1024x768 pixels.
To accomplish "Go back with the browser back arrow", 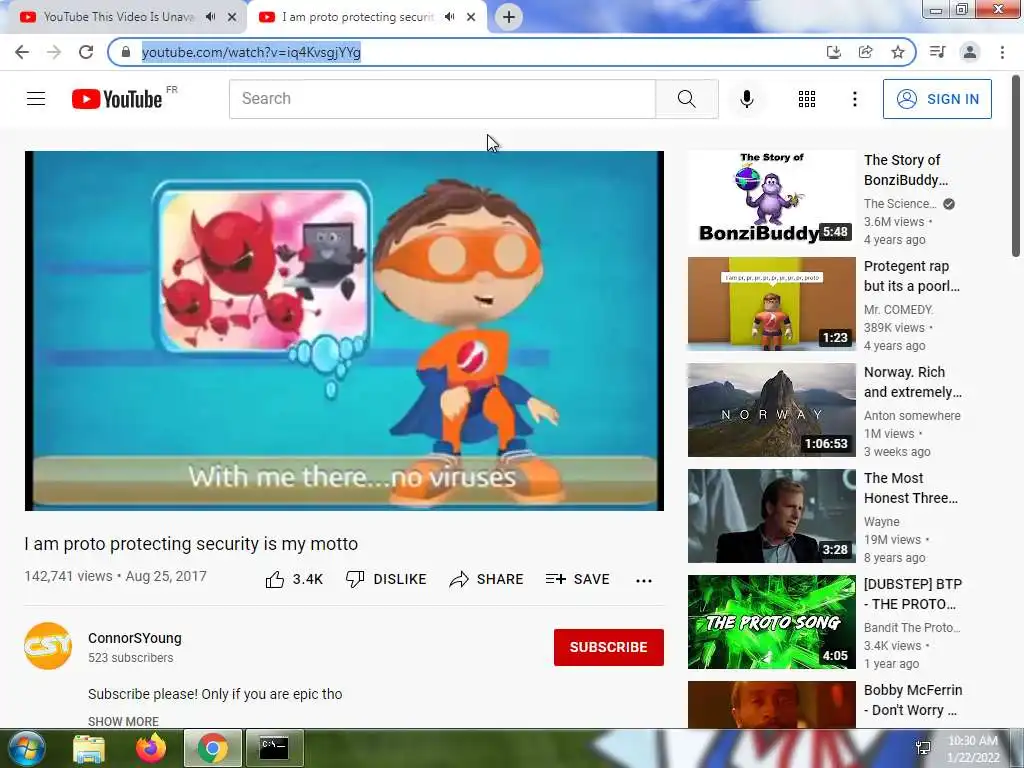I will tap(22, 52).
